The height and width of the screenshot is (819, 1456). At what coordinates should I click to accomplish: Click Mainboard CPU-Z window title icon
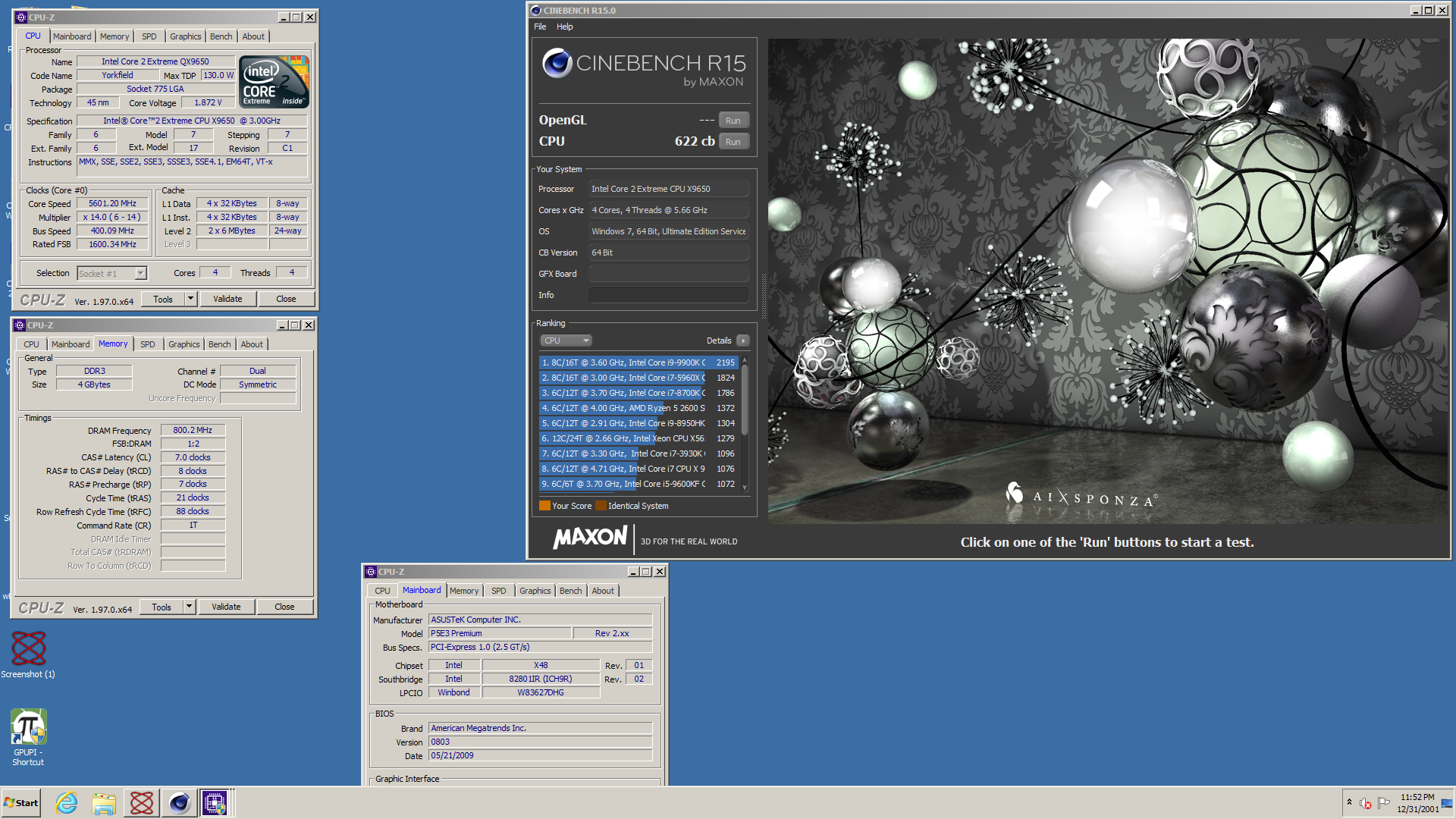coord(371,572)
